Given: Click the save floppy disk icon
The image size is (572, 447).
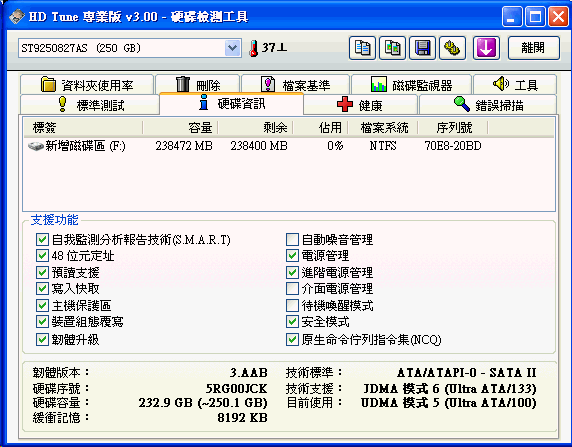Looking at the screenshot, I should click(x=422, y=48).
